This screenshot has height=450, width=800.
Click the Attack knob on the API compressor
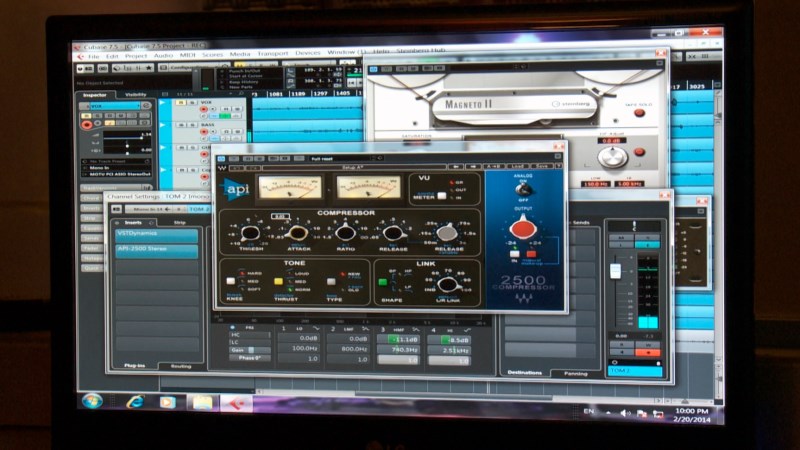(x=297, y=233)
